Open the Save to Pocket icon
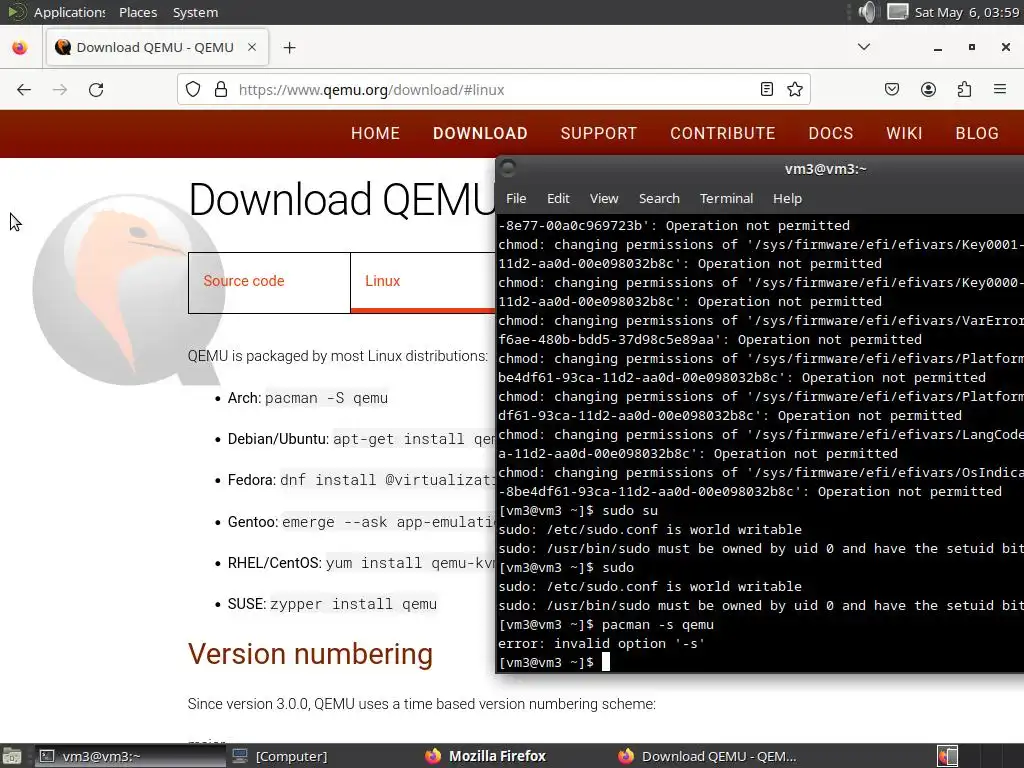This screenshot has width=1024, height=768. pyautogui.click(x=891, y=89)
